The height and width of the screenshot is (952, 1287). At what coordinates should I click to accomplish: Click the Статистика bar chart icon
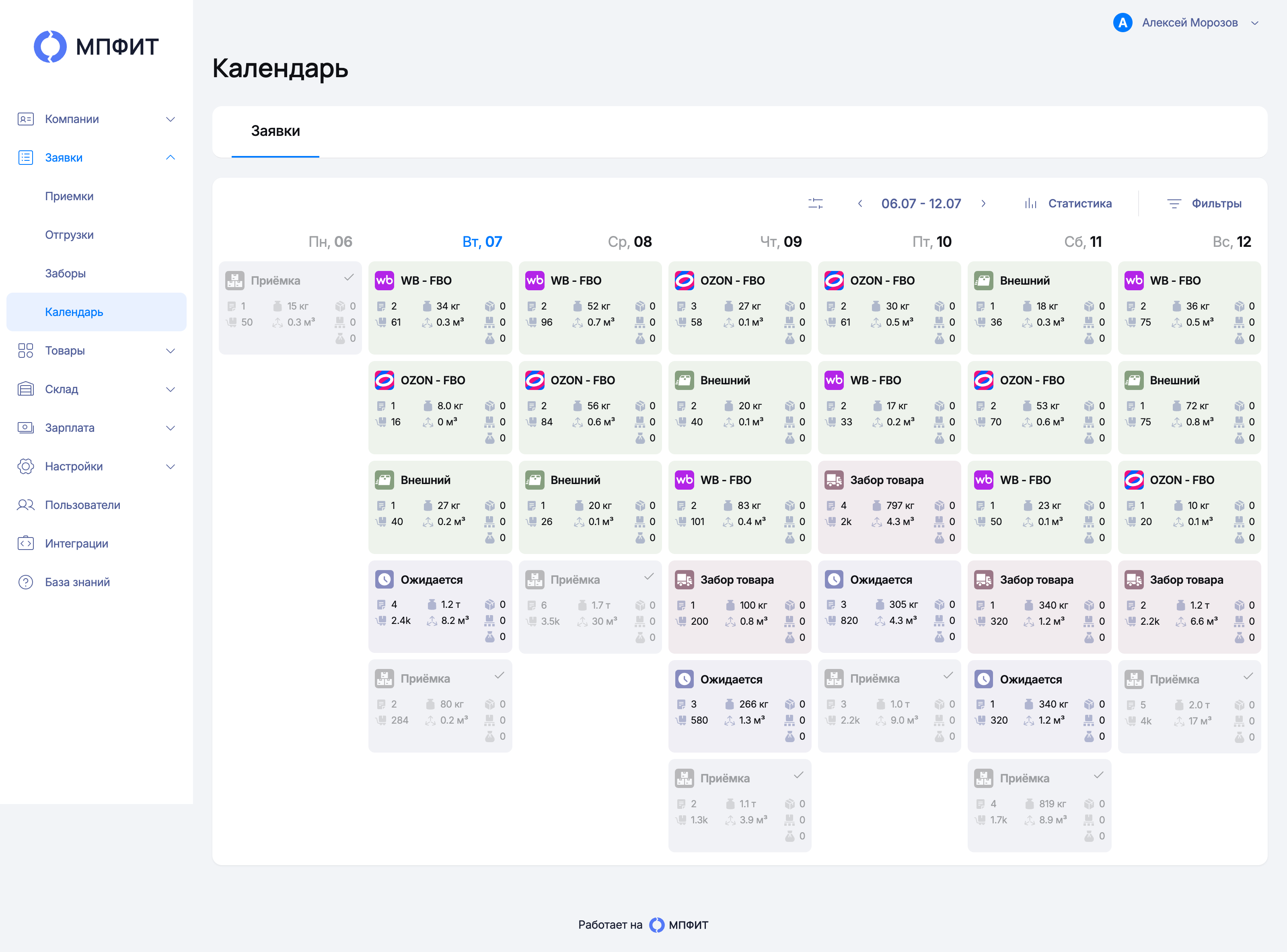1030,203
